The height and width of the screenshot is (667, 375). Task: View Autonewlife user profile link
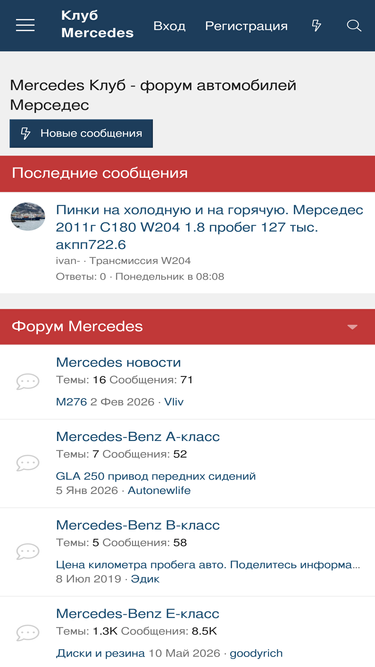[159, 490]
